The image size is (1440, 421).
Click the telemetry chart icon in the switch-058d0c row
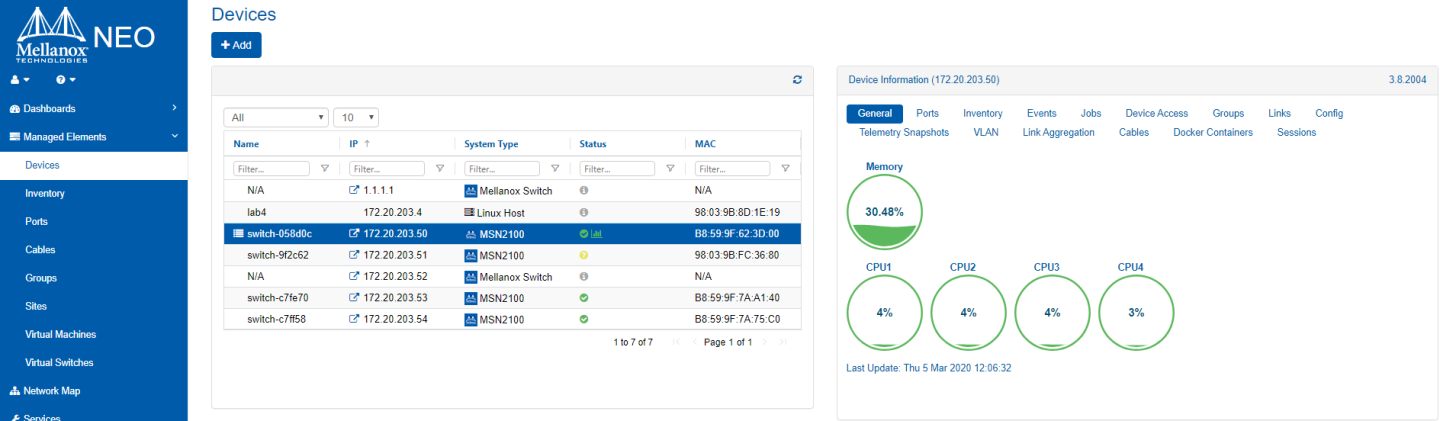click(x=597, y=234)
